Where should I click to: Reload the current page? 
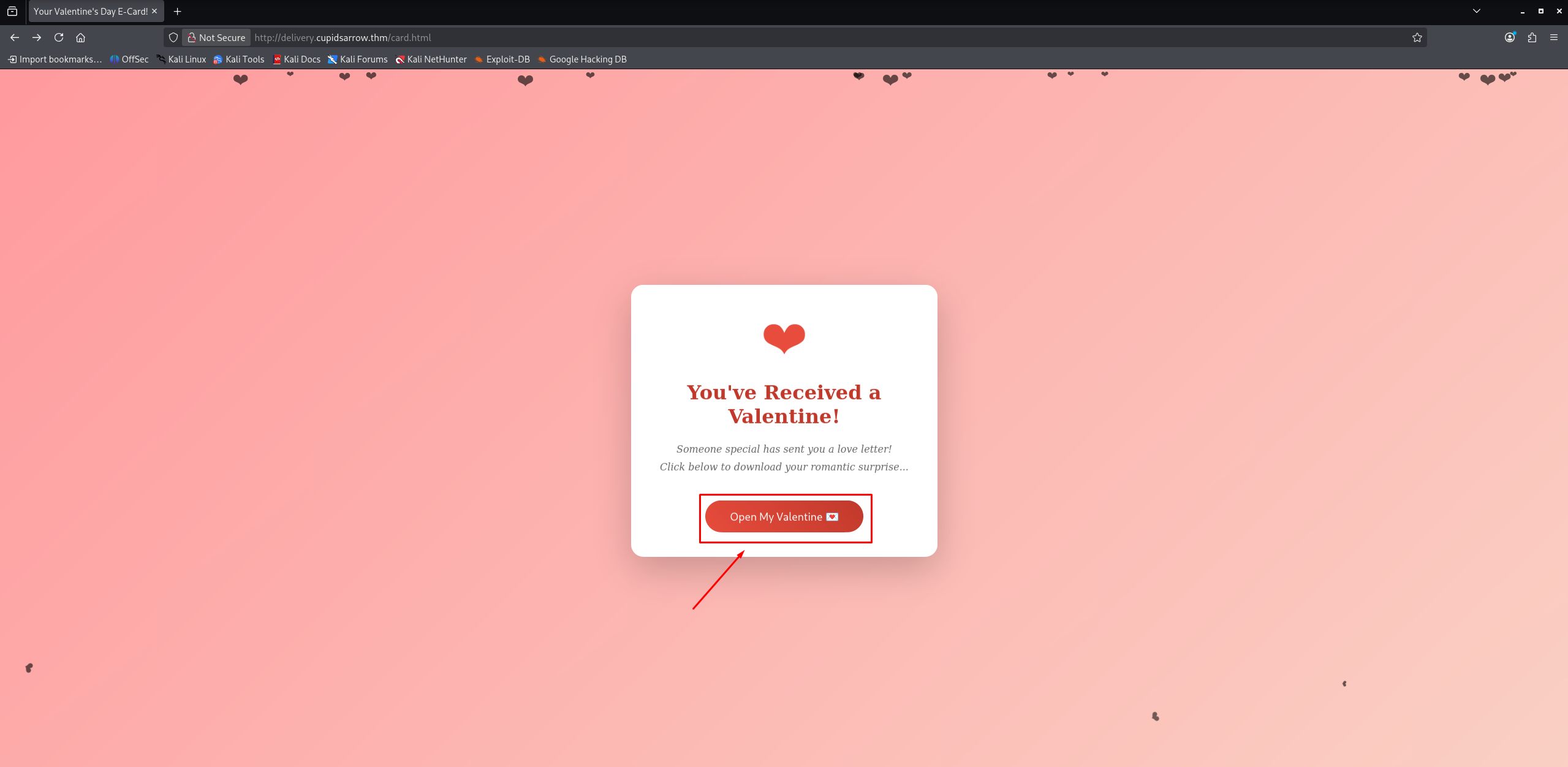(59, 37)
